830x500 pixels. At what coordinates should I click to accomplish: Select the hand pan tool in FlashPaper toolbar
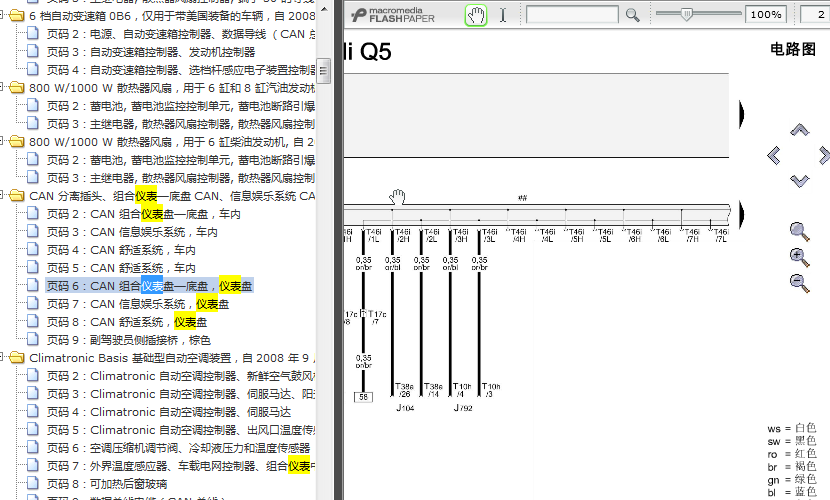click(x=476, y=15)
